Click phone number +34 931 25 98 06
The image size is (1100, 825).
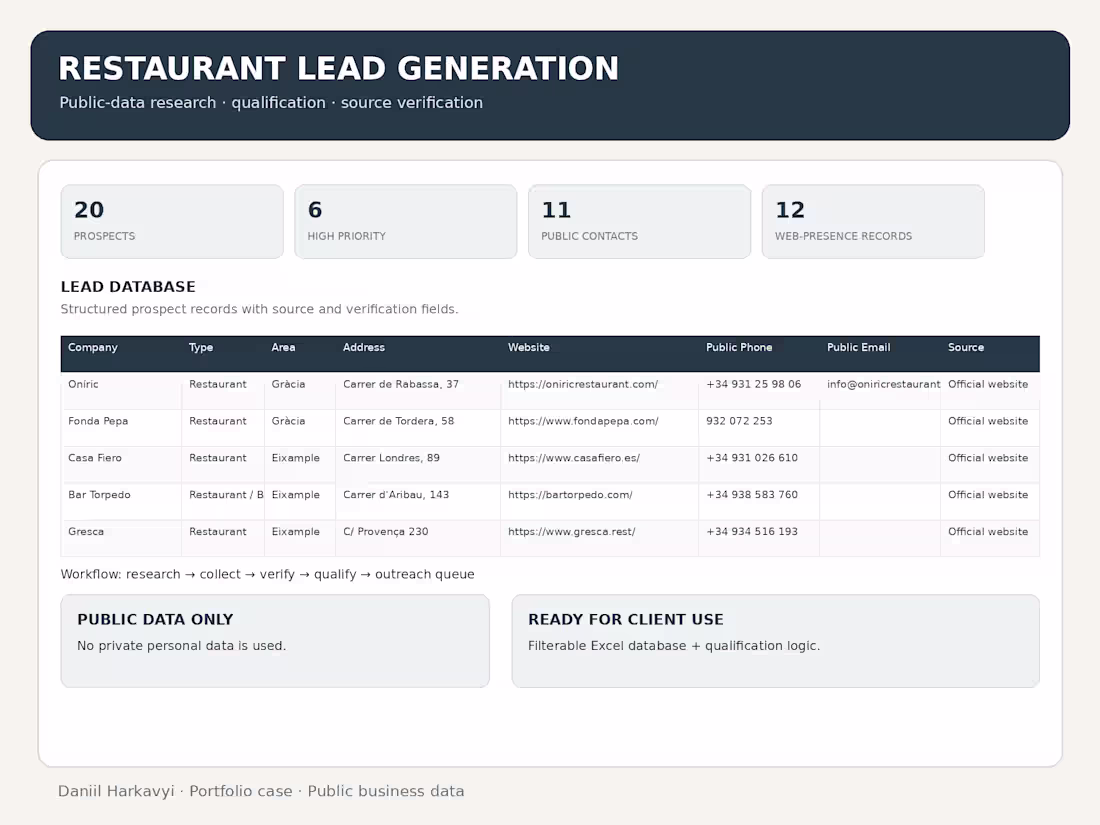pos(753,384)
